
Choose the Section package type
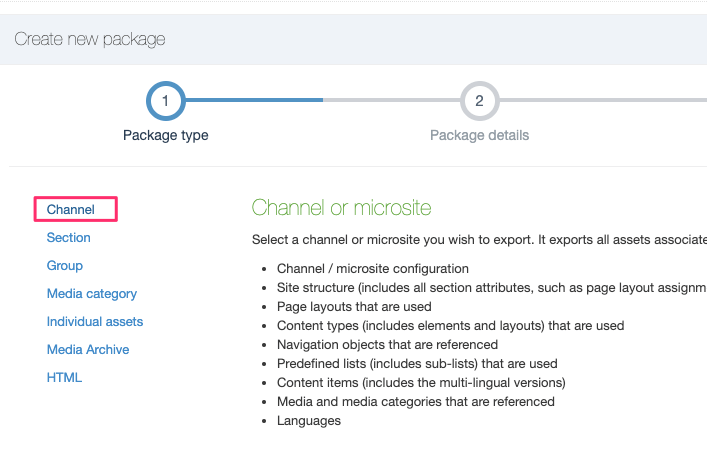click(69, 238)
